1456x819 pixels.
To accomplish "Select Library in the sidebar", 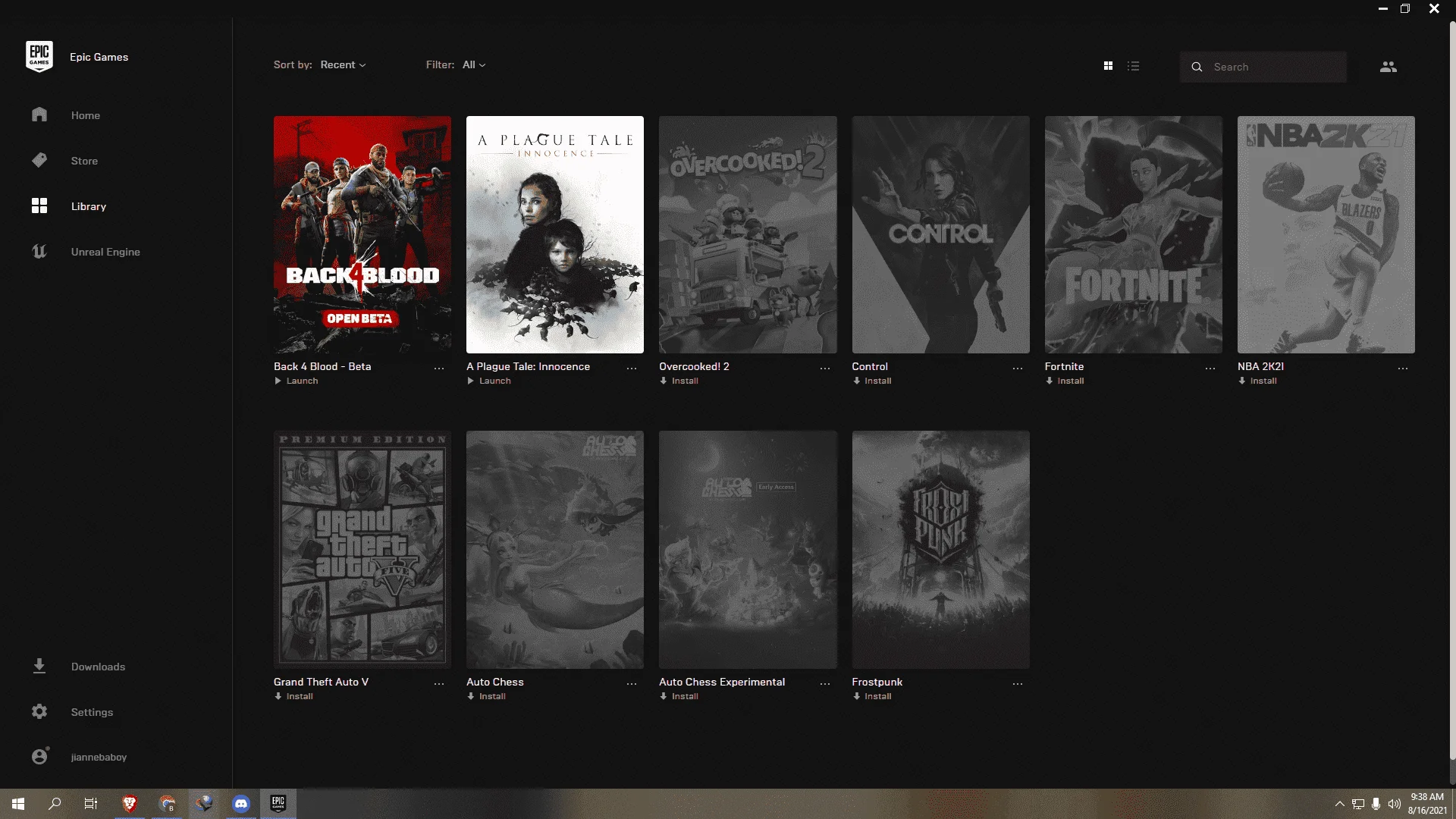I will (x=89, y=206).
